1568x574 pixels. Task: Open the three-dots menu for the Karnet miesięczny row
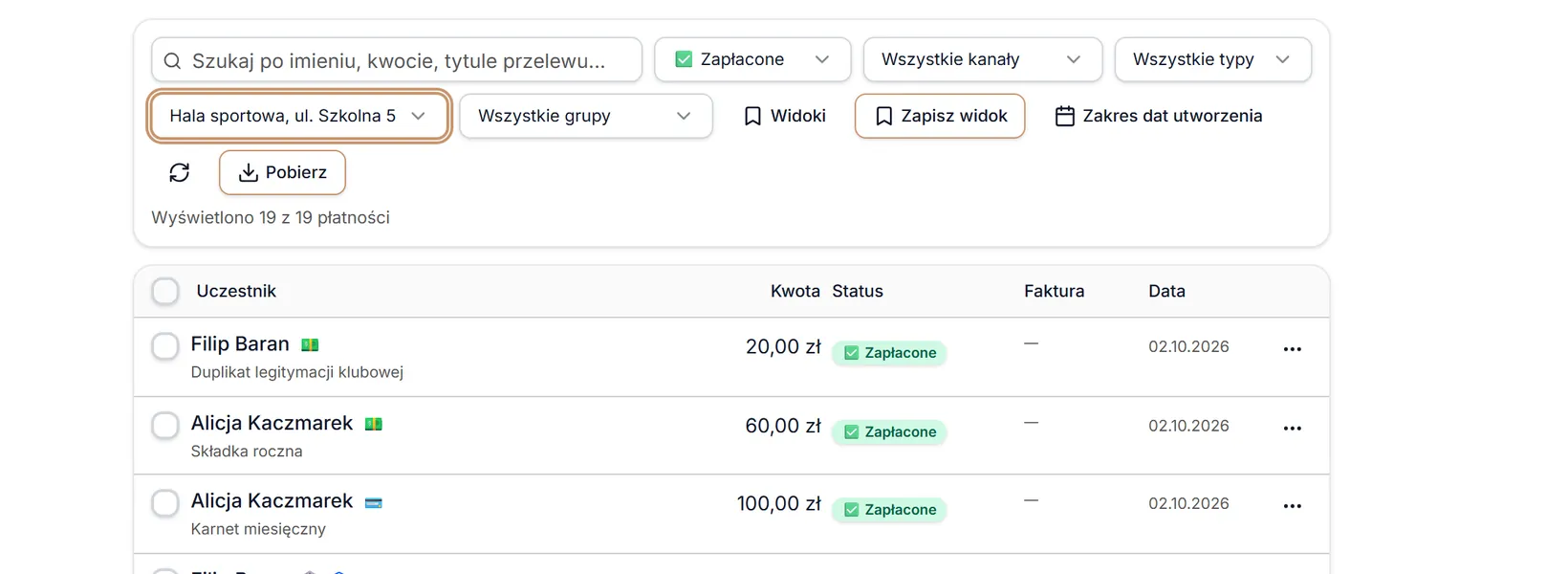(1293, 506)
